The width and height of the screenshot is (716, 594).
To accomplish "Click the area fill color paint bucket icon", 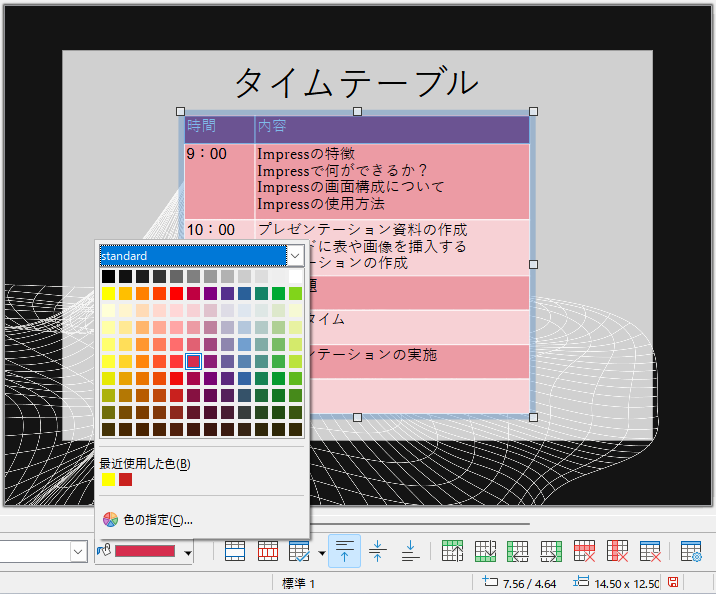I will 104,551.
